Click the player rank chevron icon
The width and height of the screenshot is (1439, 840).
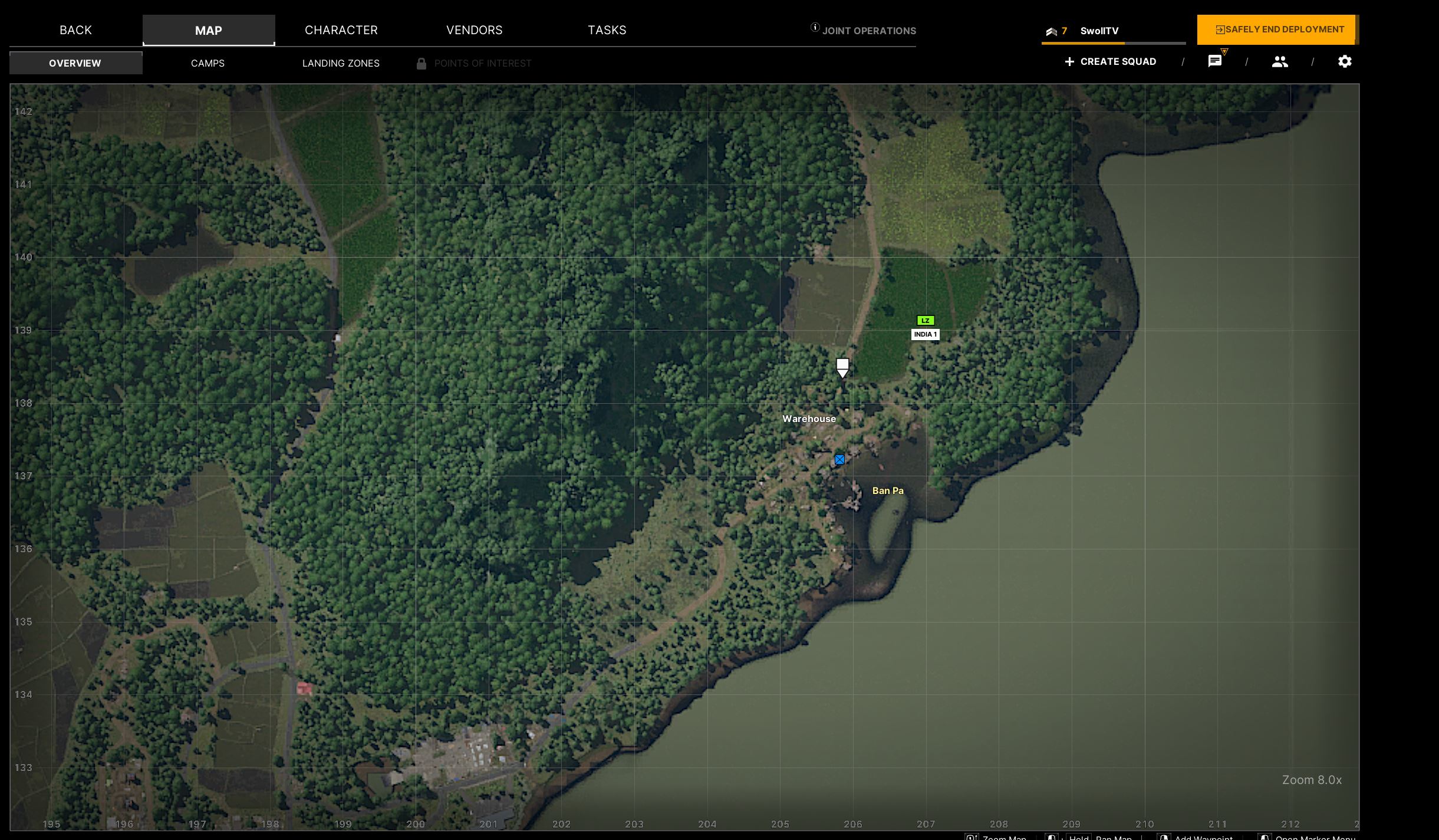tap(1051, 31)
